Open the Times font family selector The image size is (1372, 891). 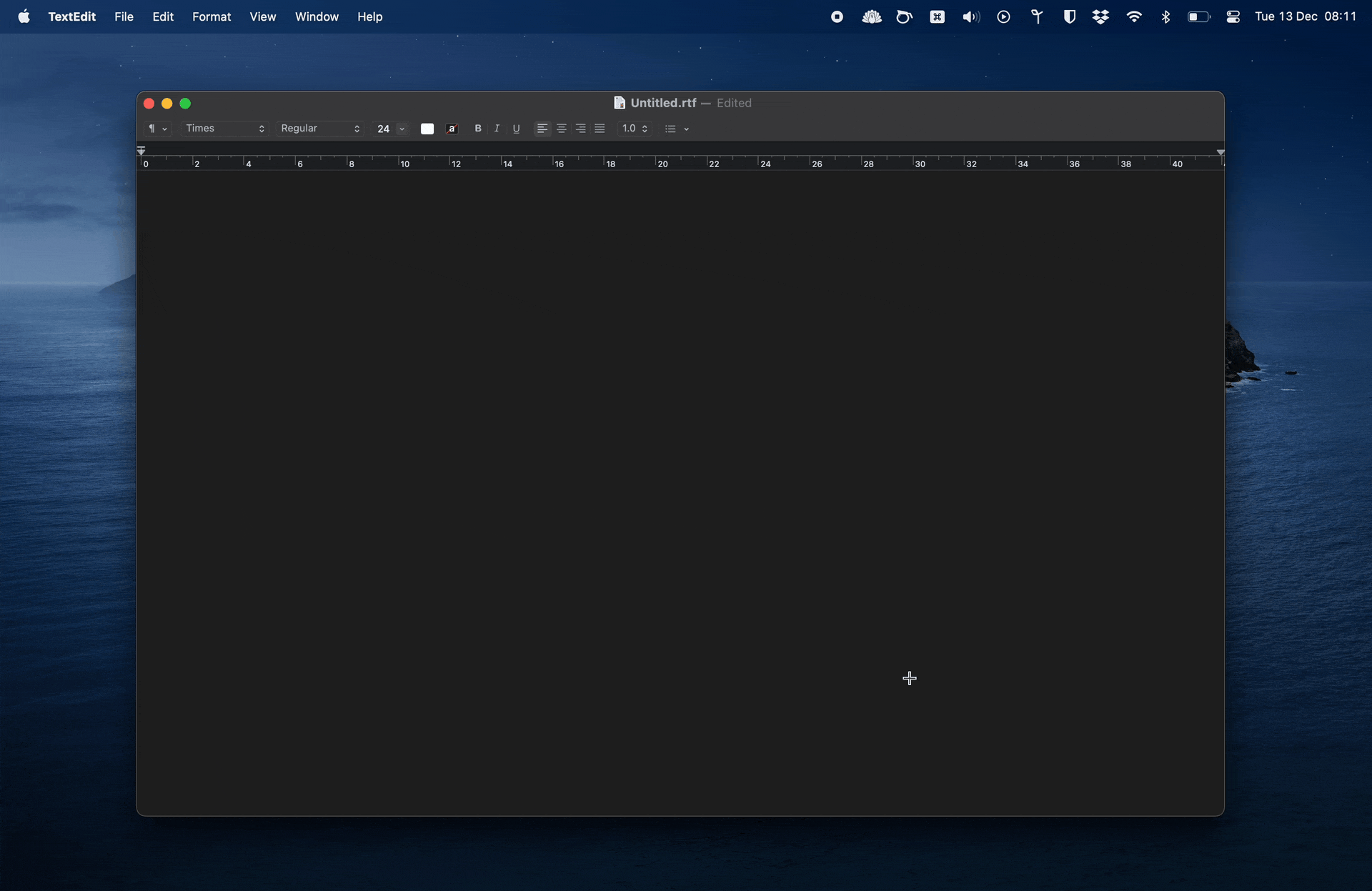point(224,129)
